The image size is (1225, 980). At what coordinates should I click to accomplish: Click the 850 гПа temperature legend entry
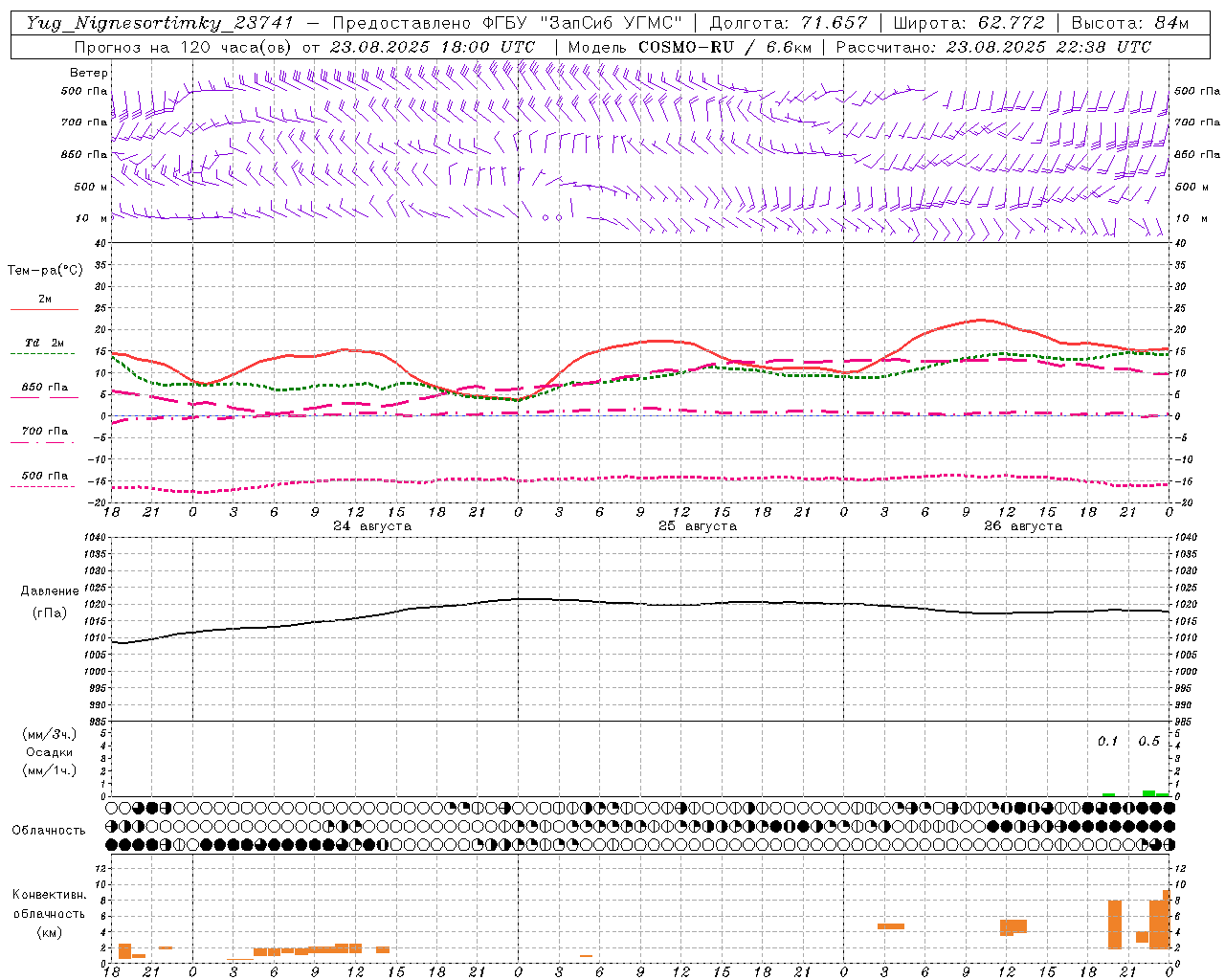pos(45,388)
